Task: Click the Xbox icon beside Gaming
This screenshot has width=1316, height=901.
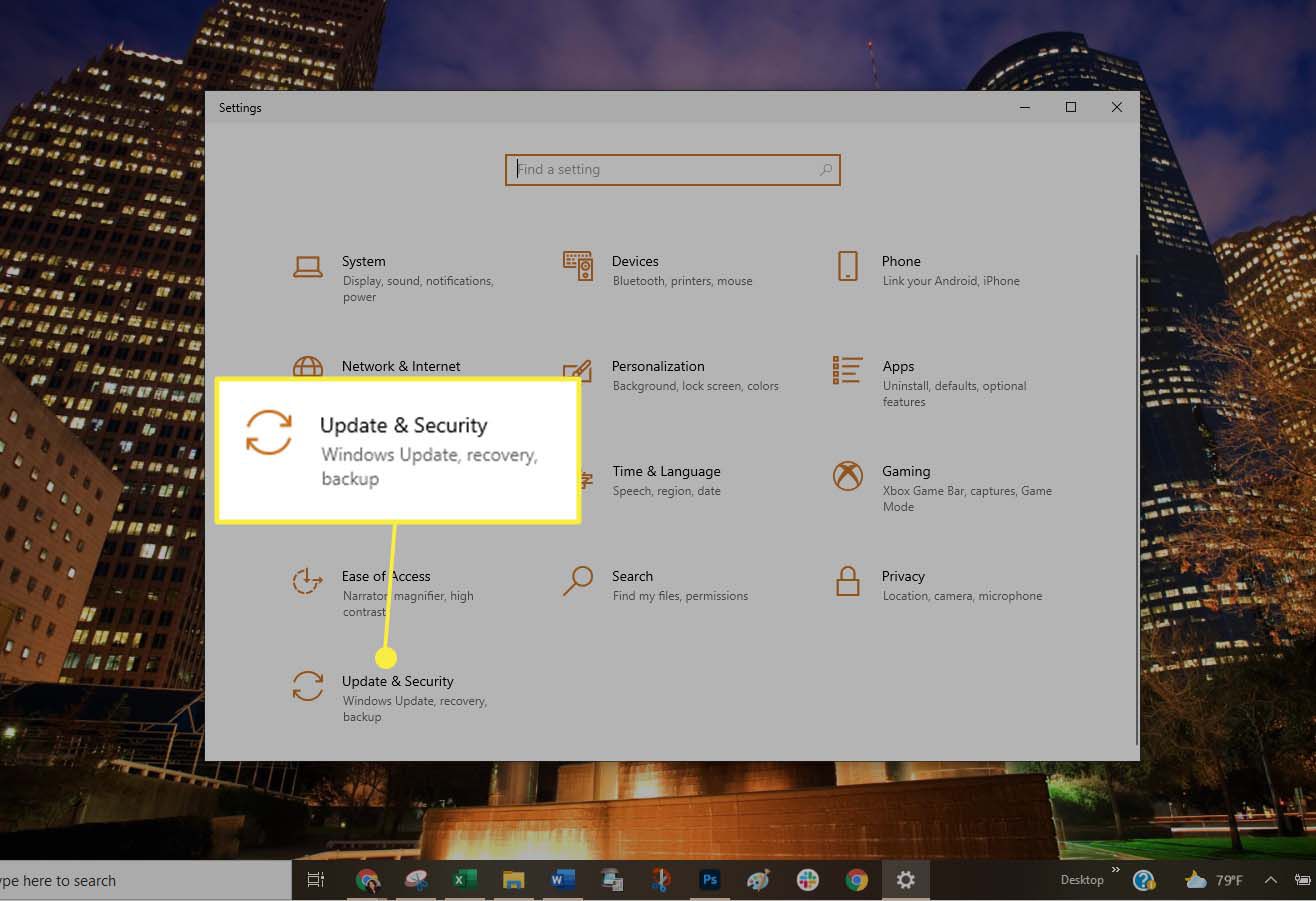Action: 848,476
